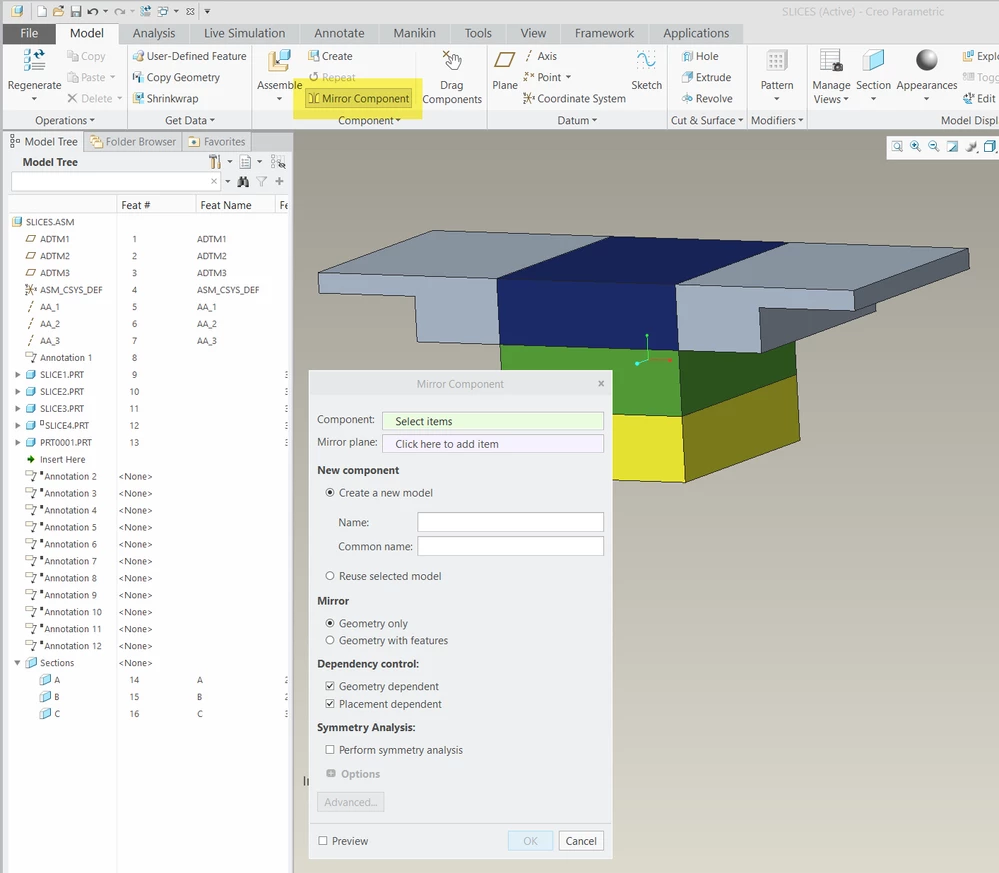Select Reuse selected model radio
Screen dimensions: 999x873
(329, 576)
